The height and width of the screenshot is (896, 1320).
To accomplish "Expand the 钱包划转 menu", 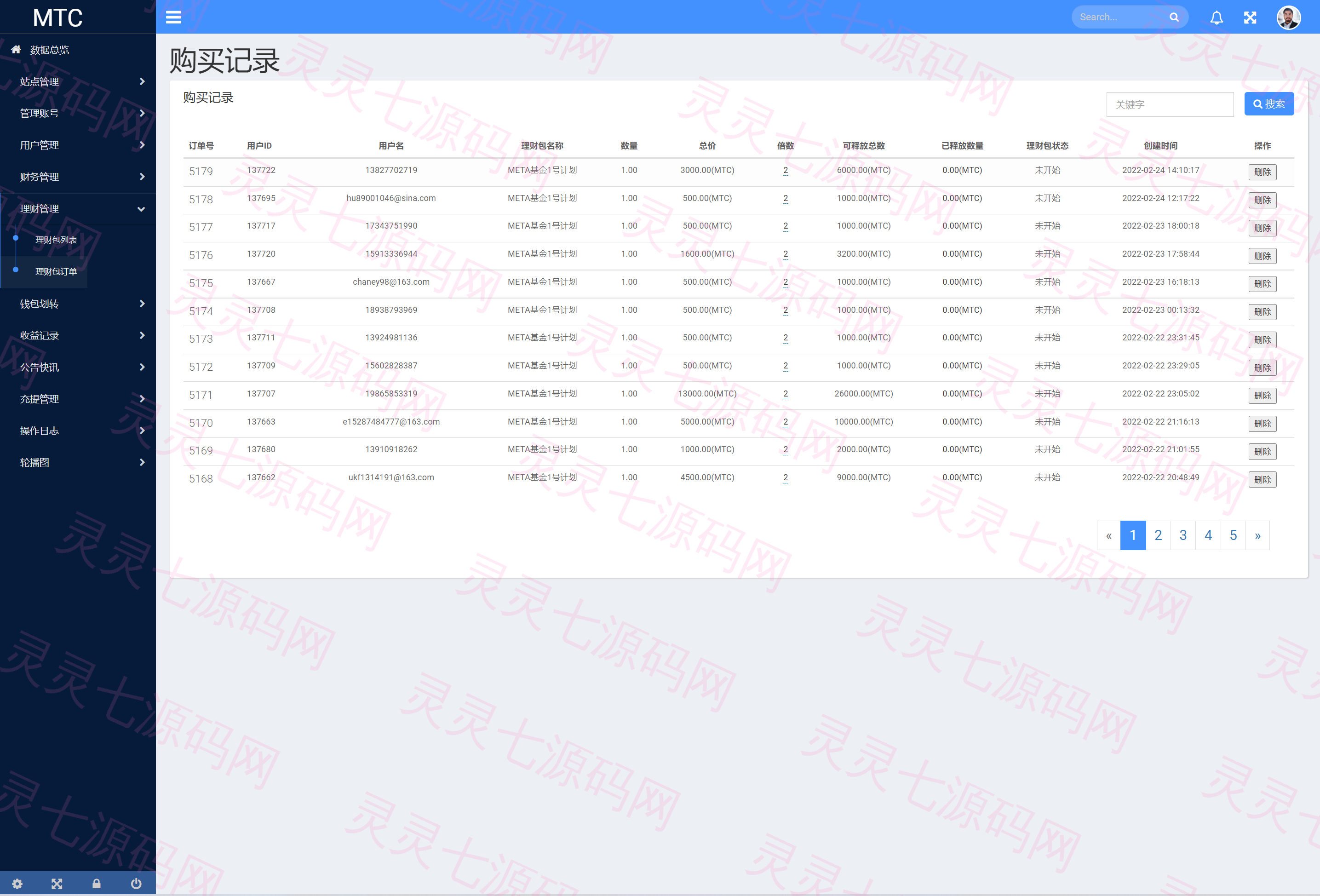I will (78, 304).
